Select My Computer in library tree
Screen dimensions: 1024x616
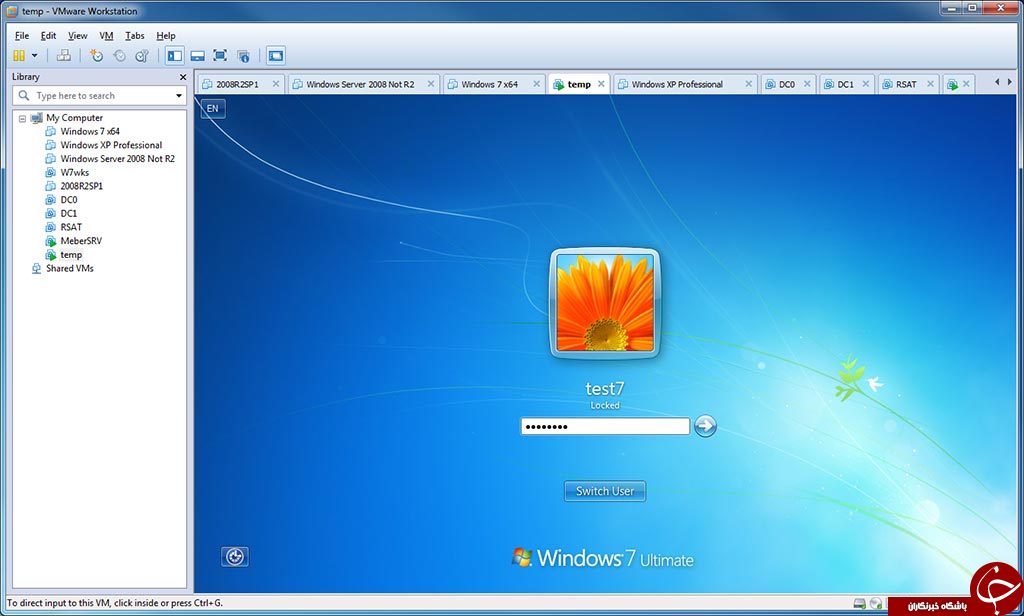(x=74, y=118)
